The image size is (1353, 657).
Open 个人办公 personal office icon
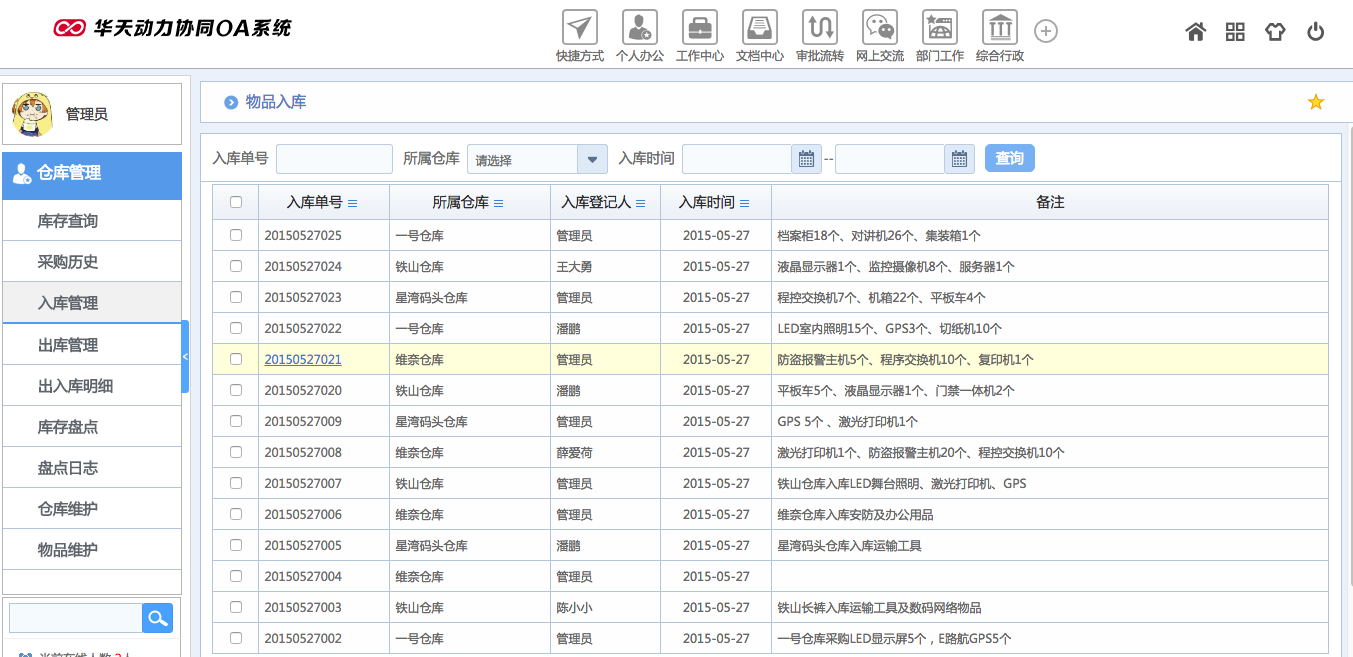[640, 27]
